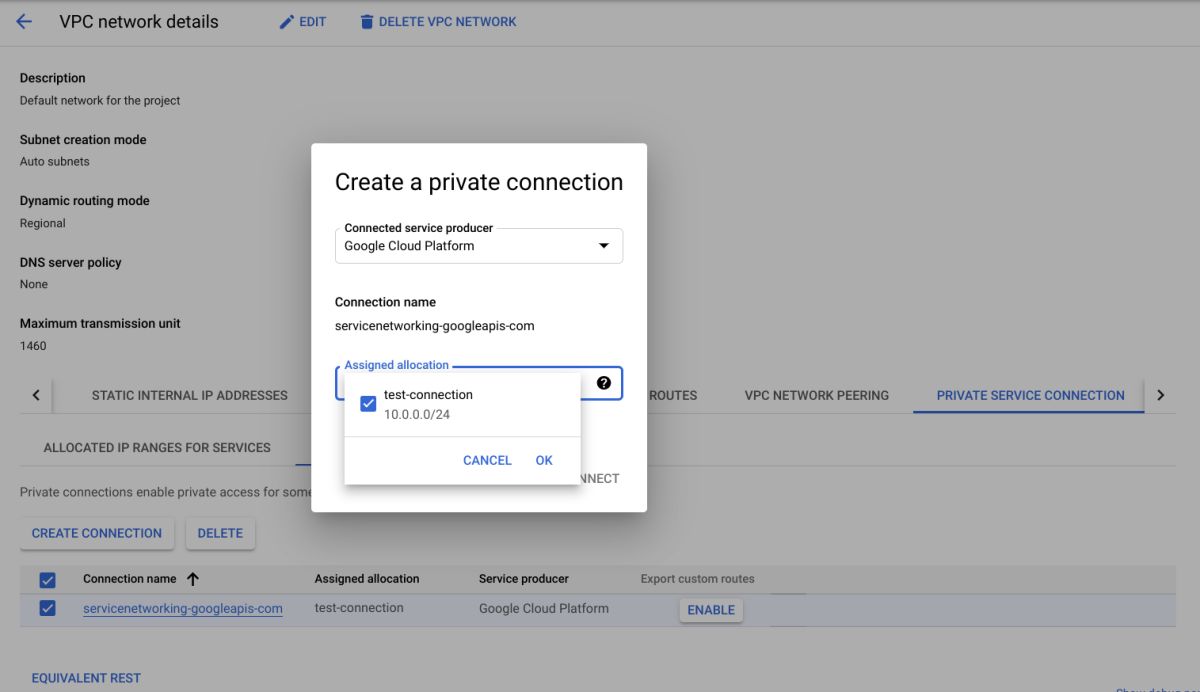Viewport: 1200px width, 692px height.
Task: Click the Service producer column header
Action: pos(524,578)
